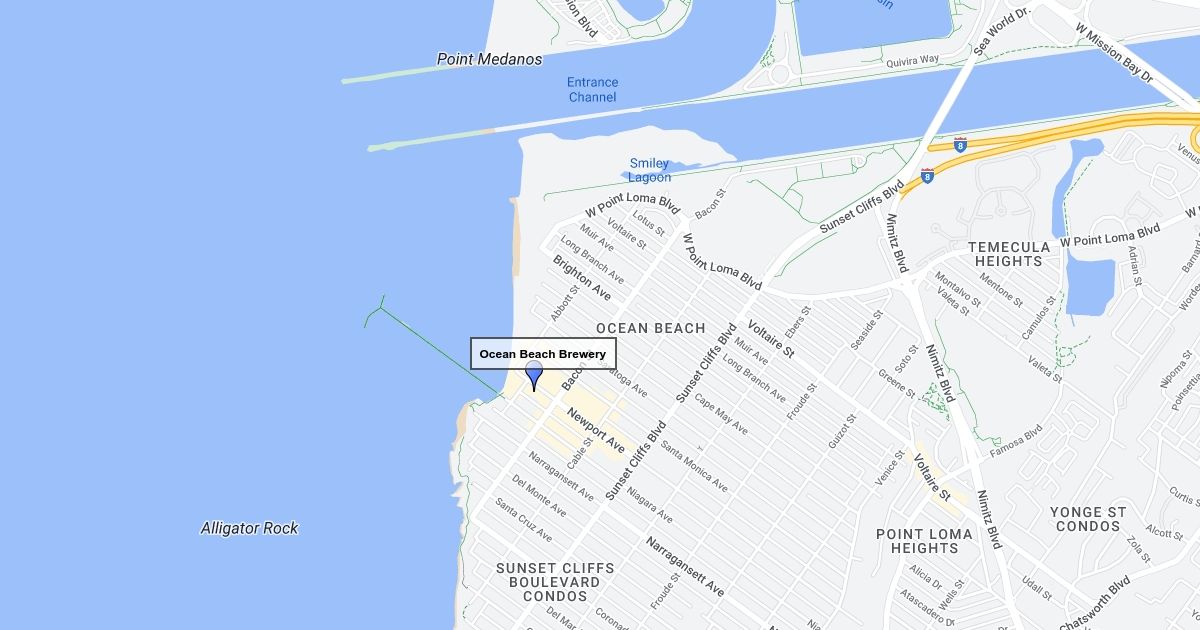Select the OCEAN BEACH neighborhood label

click(x=651, y=328)
